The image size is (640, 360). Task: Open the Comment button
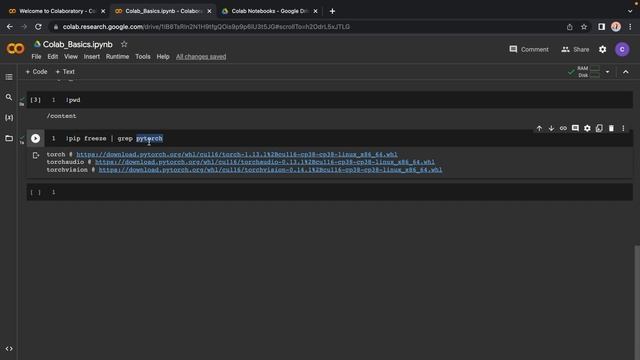tap(529, 49)
